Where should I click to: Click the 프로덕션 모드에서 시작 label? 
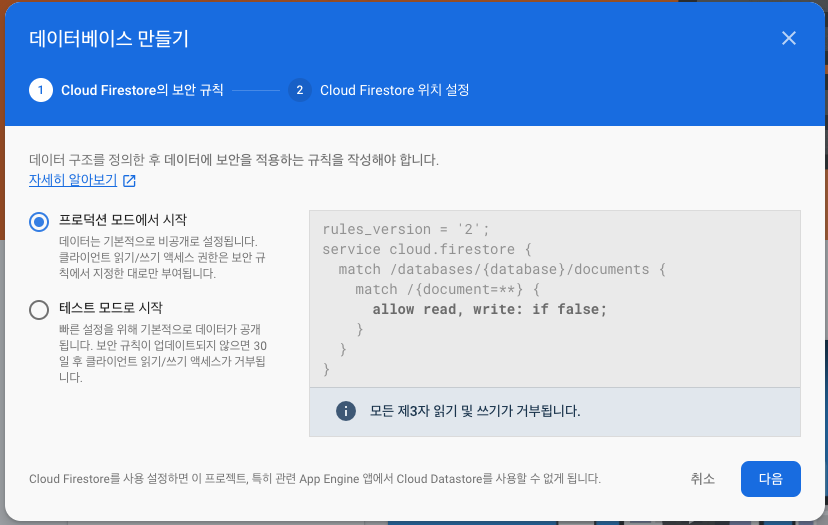[123, 220]
